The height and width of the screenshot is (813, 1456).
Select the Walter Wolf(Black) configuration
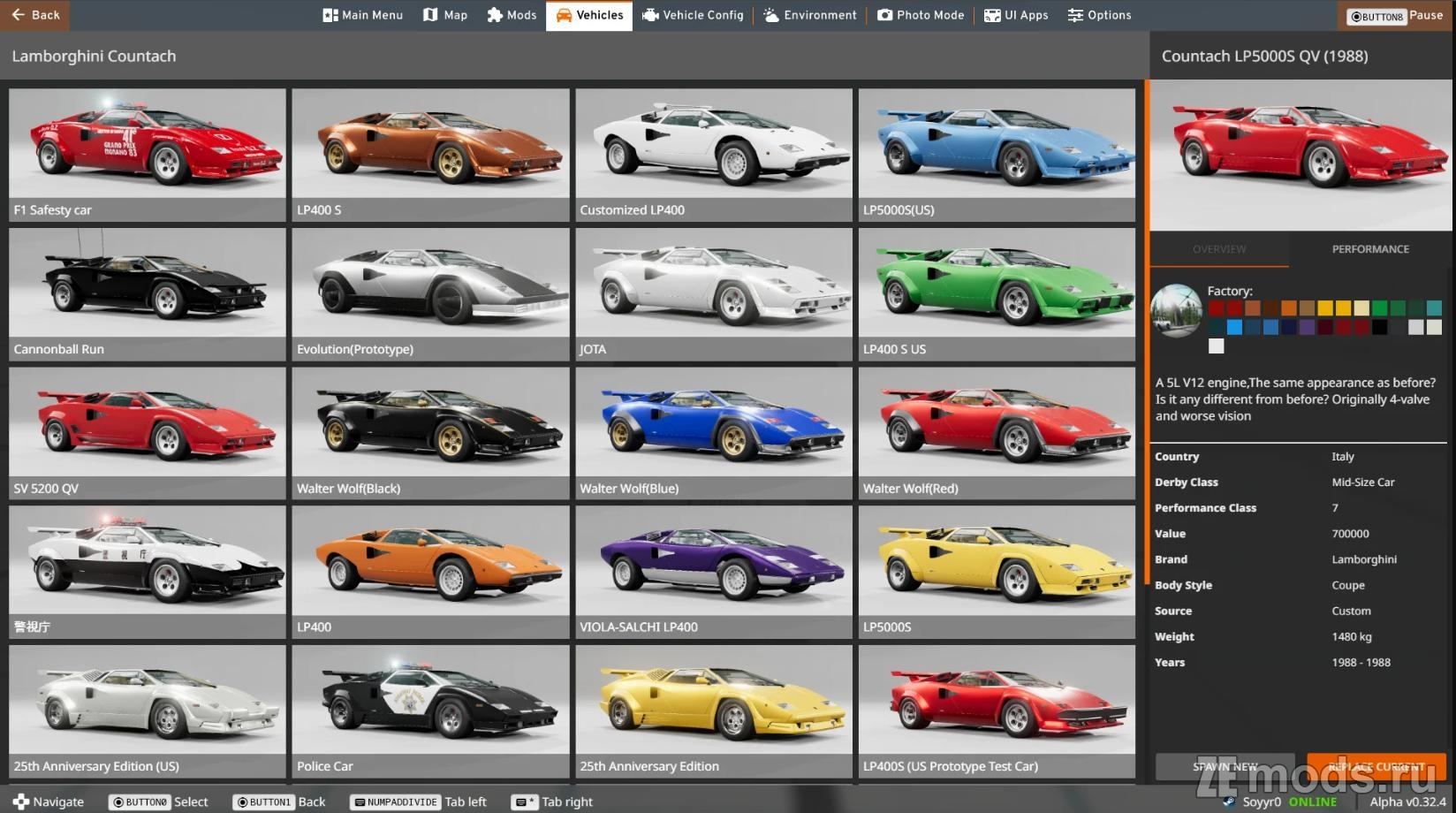pos(430,433)
